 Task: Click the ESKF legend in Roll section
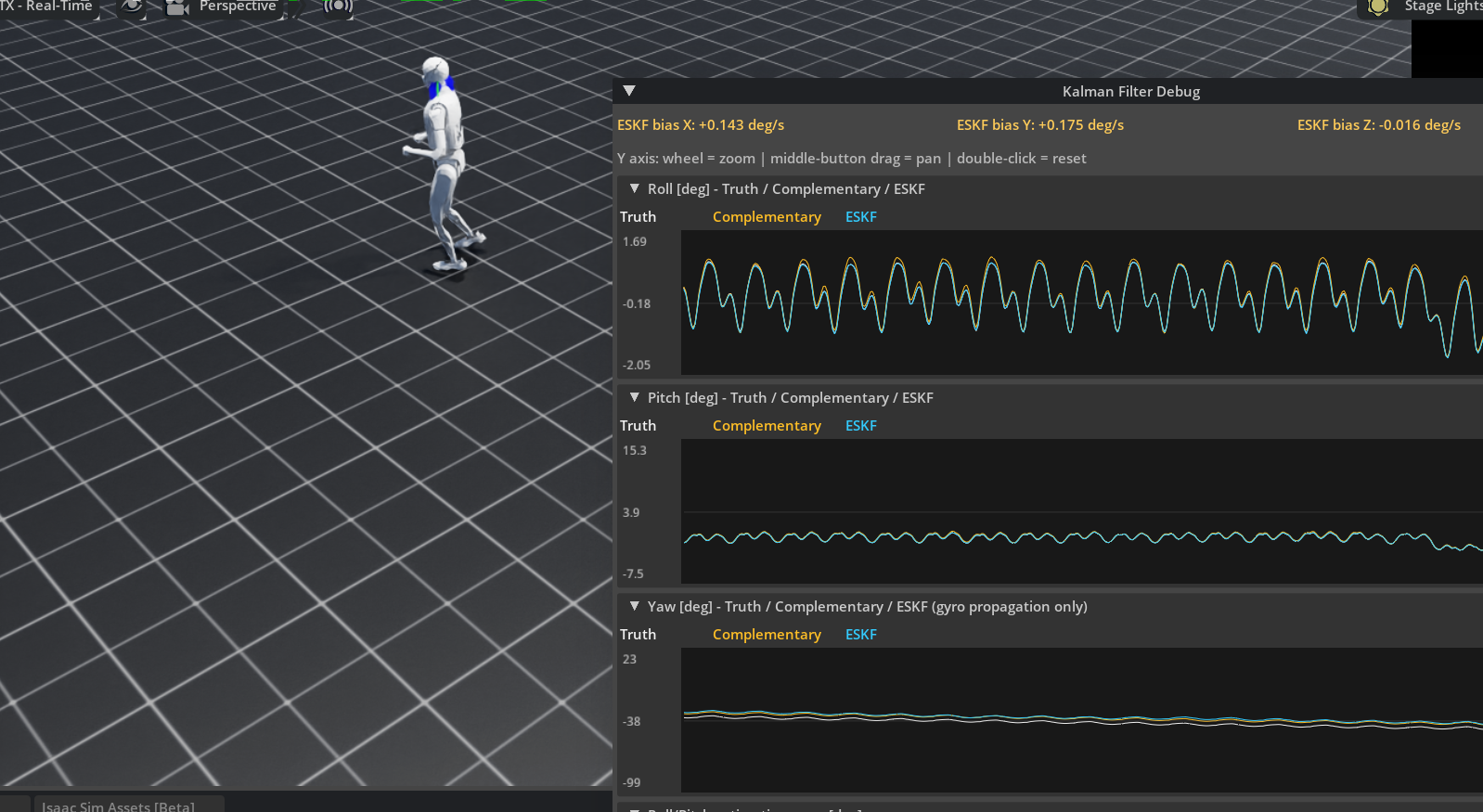tap(861, 217)
